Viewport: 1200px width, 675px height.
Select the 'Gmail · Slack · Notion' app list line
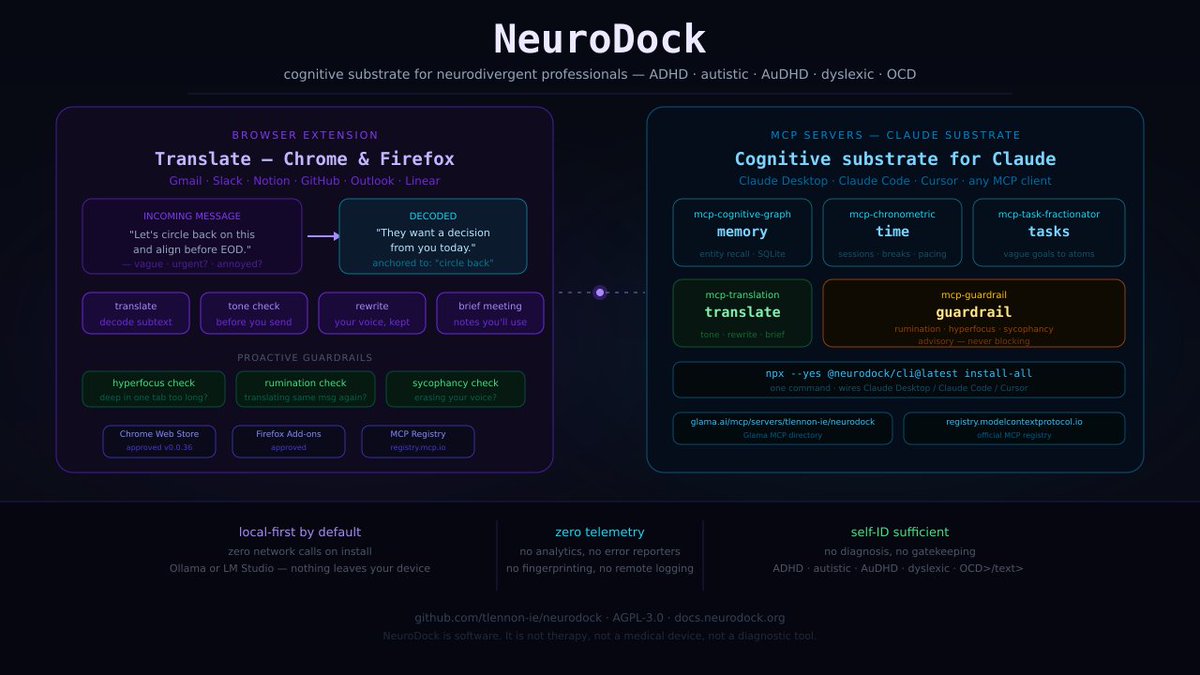(x=305, y=181)
